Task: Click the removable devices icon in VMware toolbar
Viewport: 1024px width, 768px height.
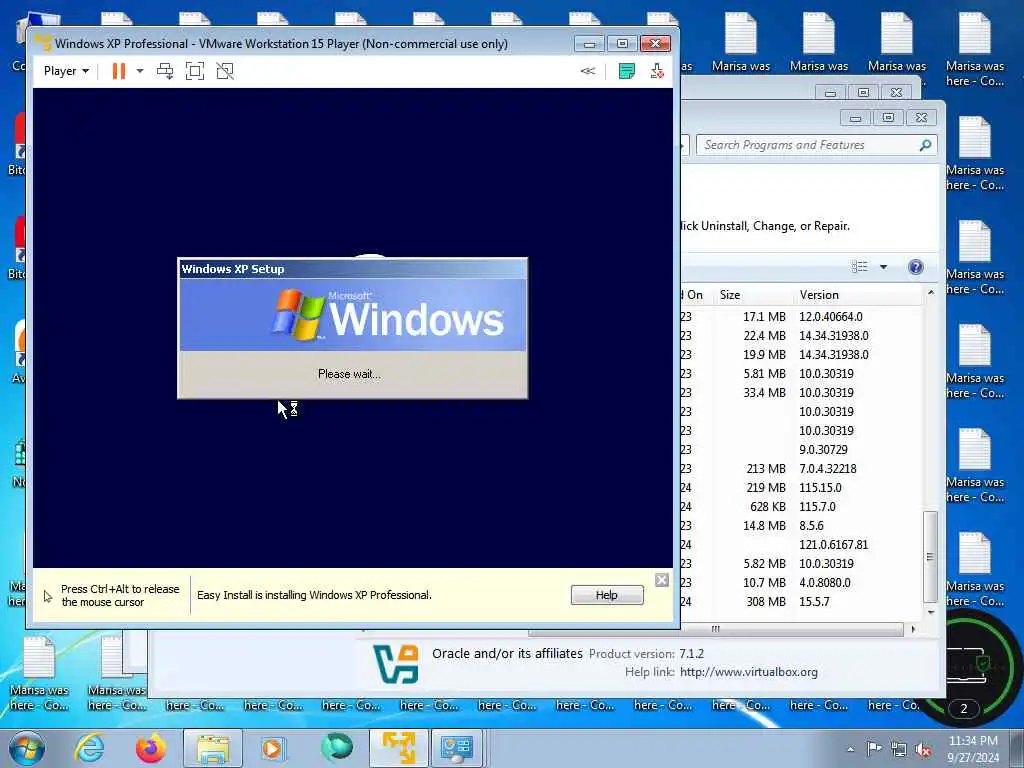Action: pyautogui.click(x=657, y=71)
